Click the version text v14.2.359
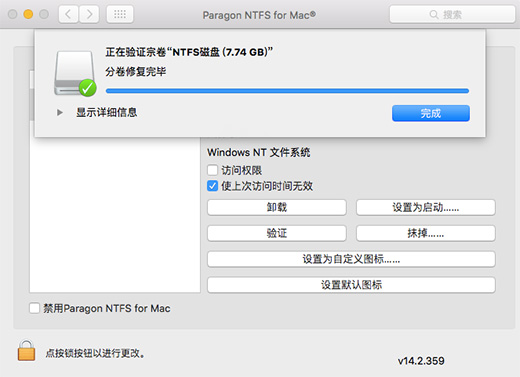This screenshot has width=520, height=377. (x=421, y=361)
